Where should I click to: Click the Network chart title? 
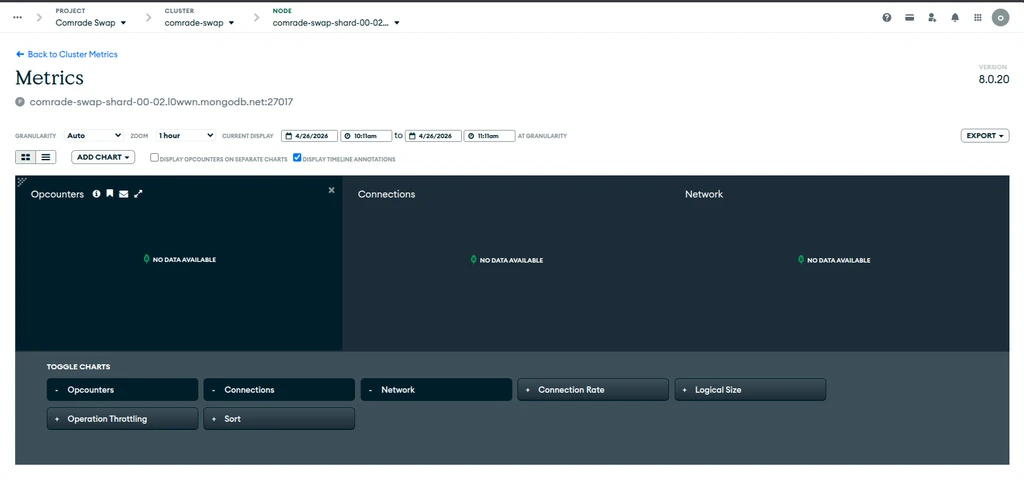pyautogui.click(x=704, y=194)
